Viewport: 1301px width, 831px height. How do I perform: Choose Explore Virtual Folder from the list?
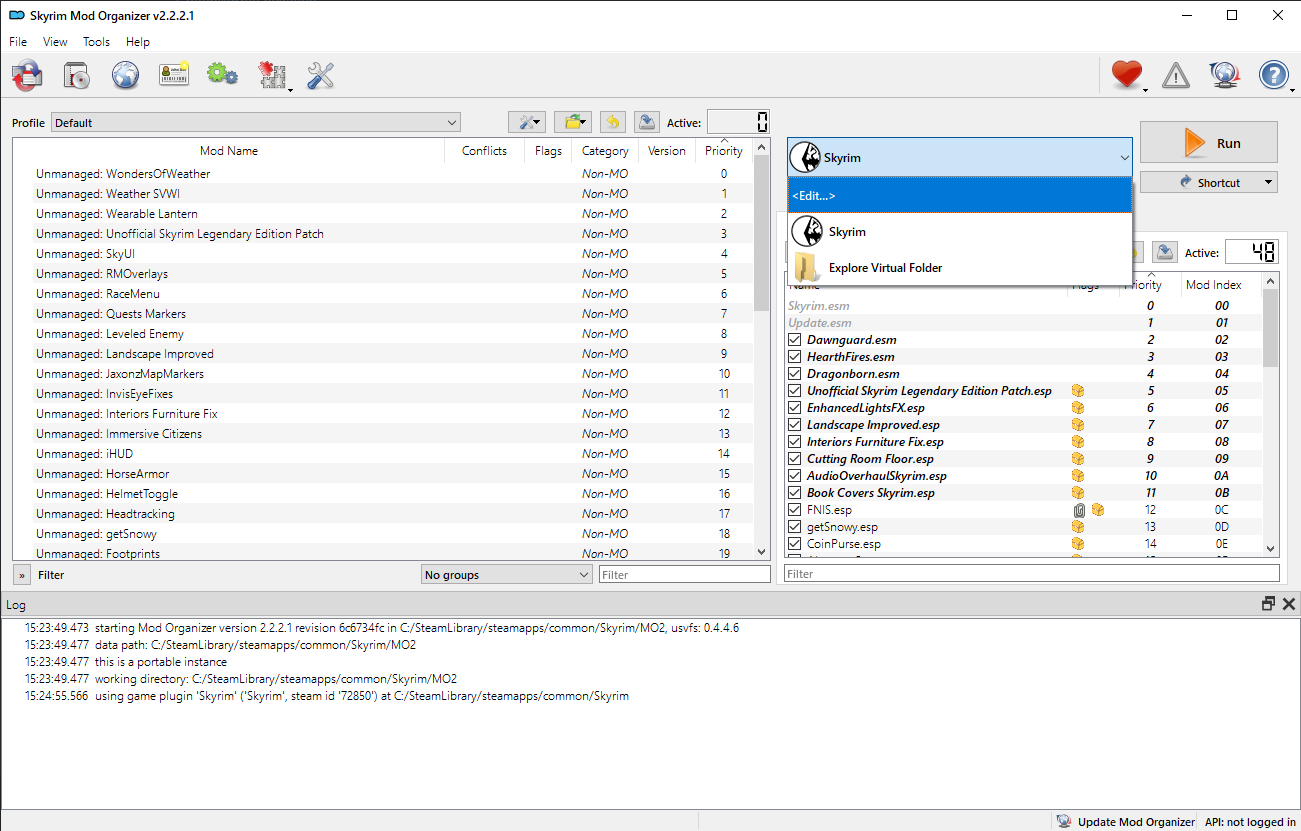[960, 268]
